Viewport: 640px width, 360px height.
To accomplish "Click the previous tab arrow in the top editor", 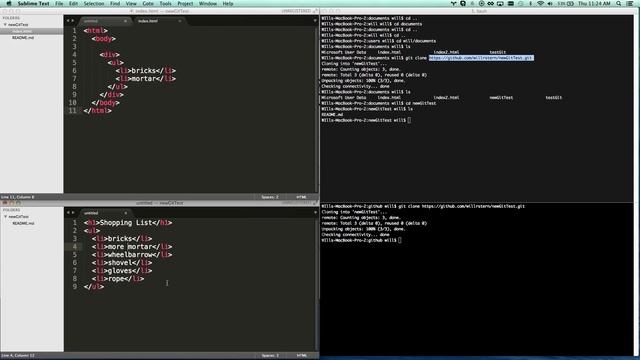I will coord(68,21).
